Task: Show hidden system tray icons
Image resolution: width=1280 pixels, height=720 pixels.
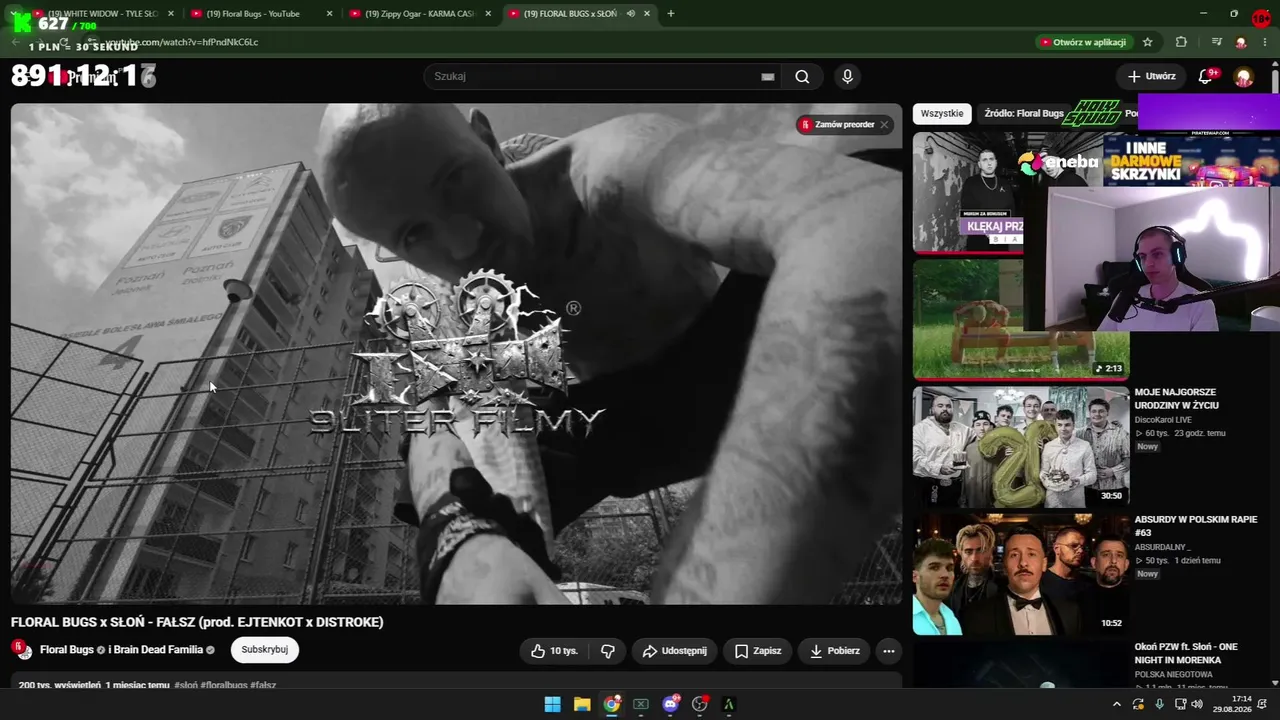Action: pos(1117,704)
